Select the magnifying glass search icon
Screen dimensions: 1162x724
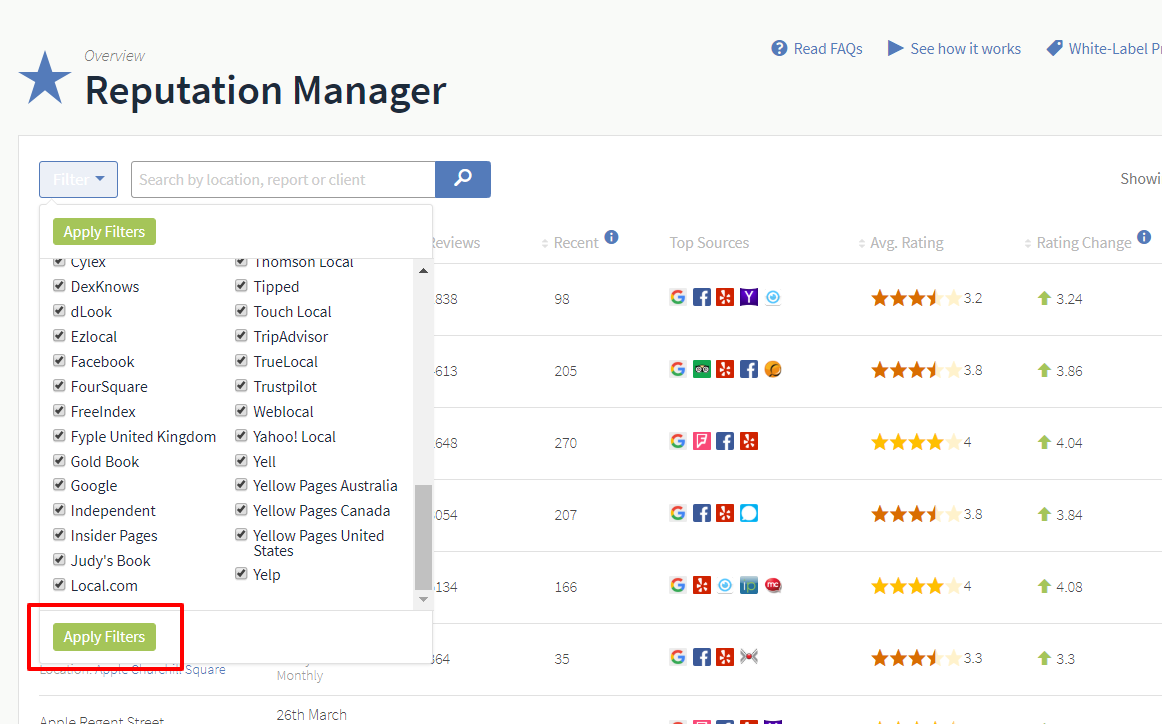tap(462, 179)
